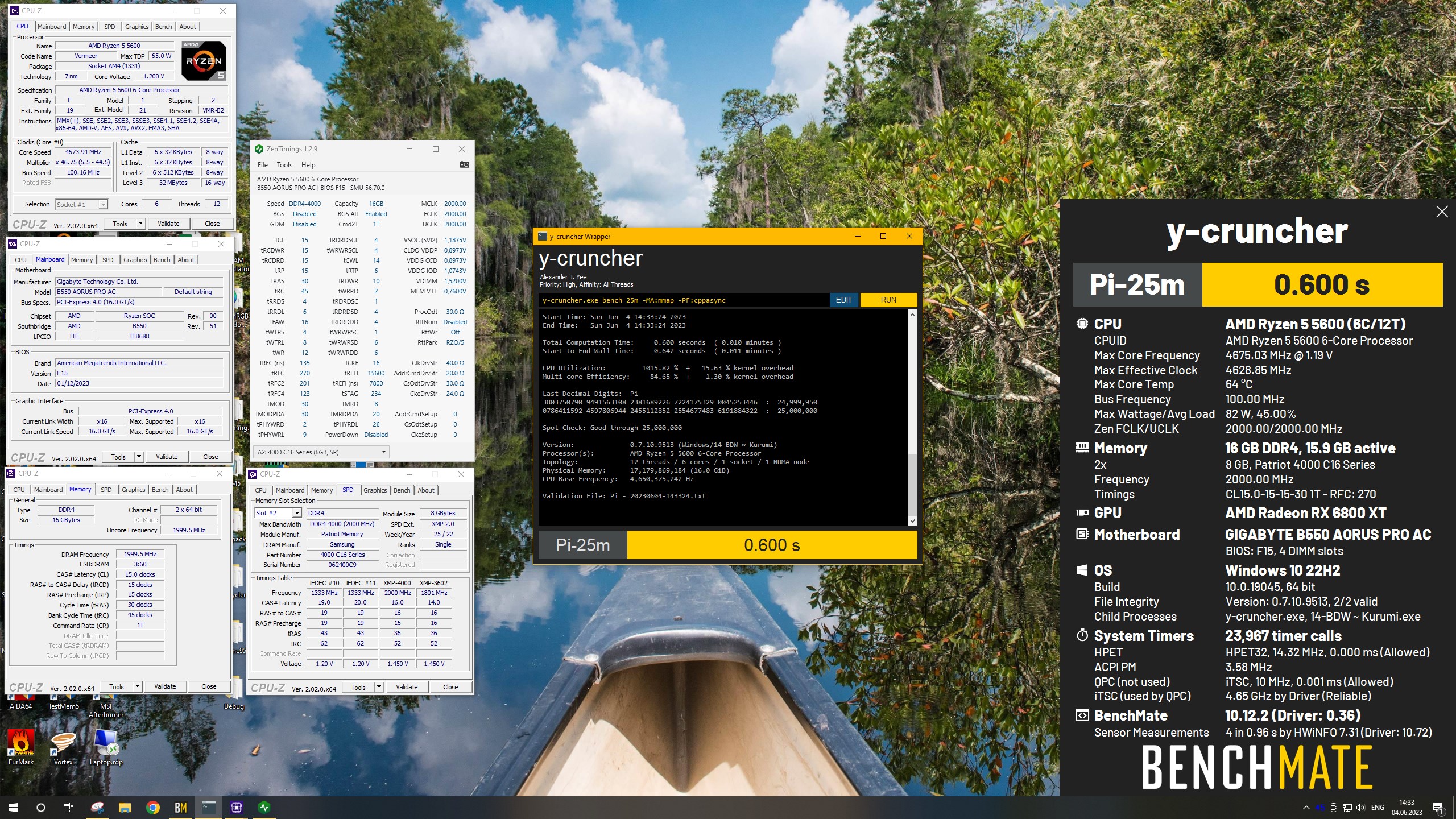Open the ZenTimings A2: 4000 C16 Series dropdown
1456x819 pixels.
[x=321, y=452]
